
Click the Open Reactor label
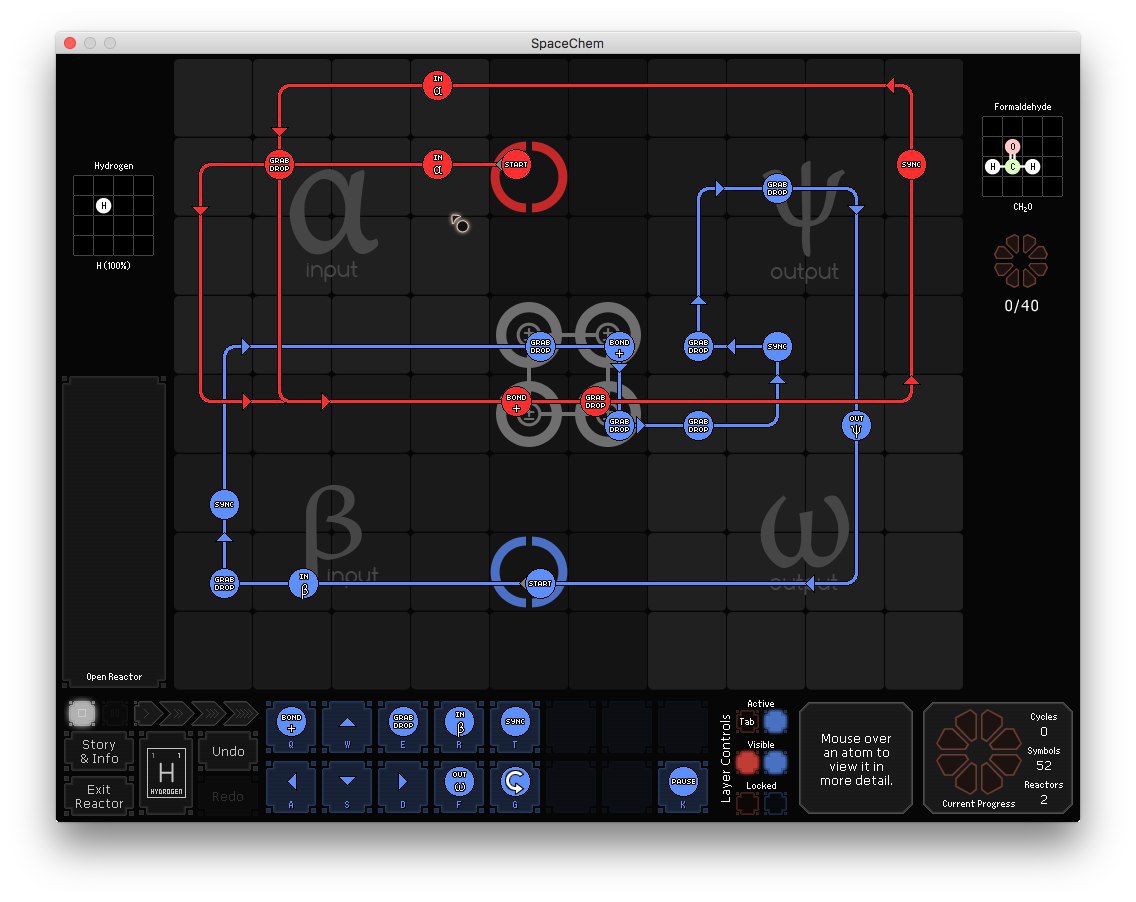[x=114, y=677]
